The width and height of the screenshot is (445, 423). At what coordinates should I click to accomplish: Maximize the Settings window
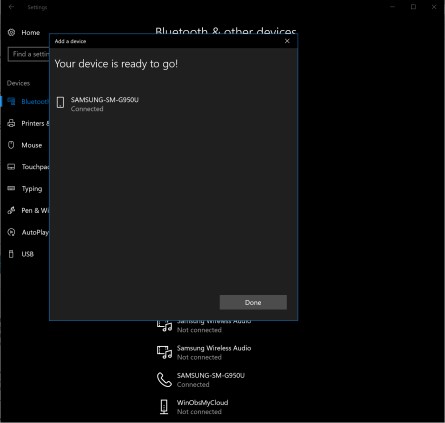(413, 7)
